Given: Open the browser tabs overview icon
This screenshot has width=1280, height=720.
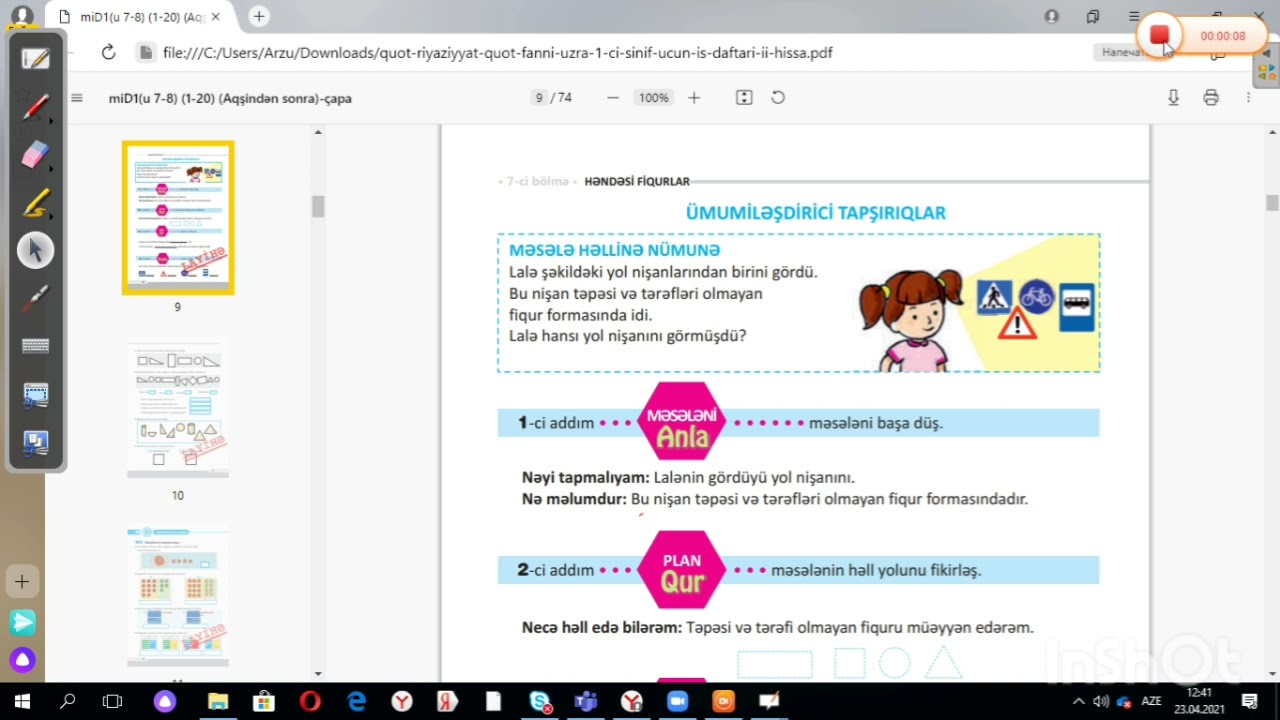Looking at the screenshot, I should click(1093, 16).
